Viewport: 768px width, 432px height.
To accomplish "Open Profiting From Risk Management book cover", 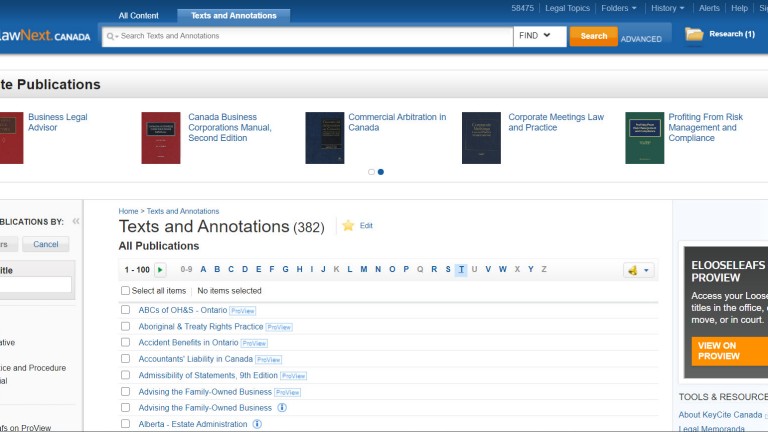I will (x=645, y=138).
